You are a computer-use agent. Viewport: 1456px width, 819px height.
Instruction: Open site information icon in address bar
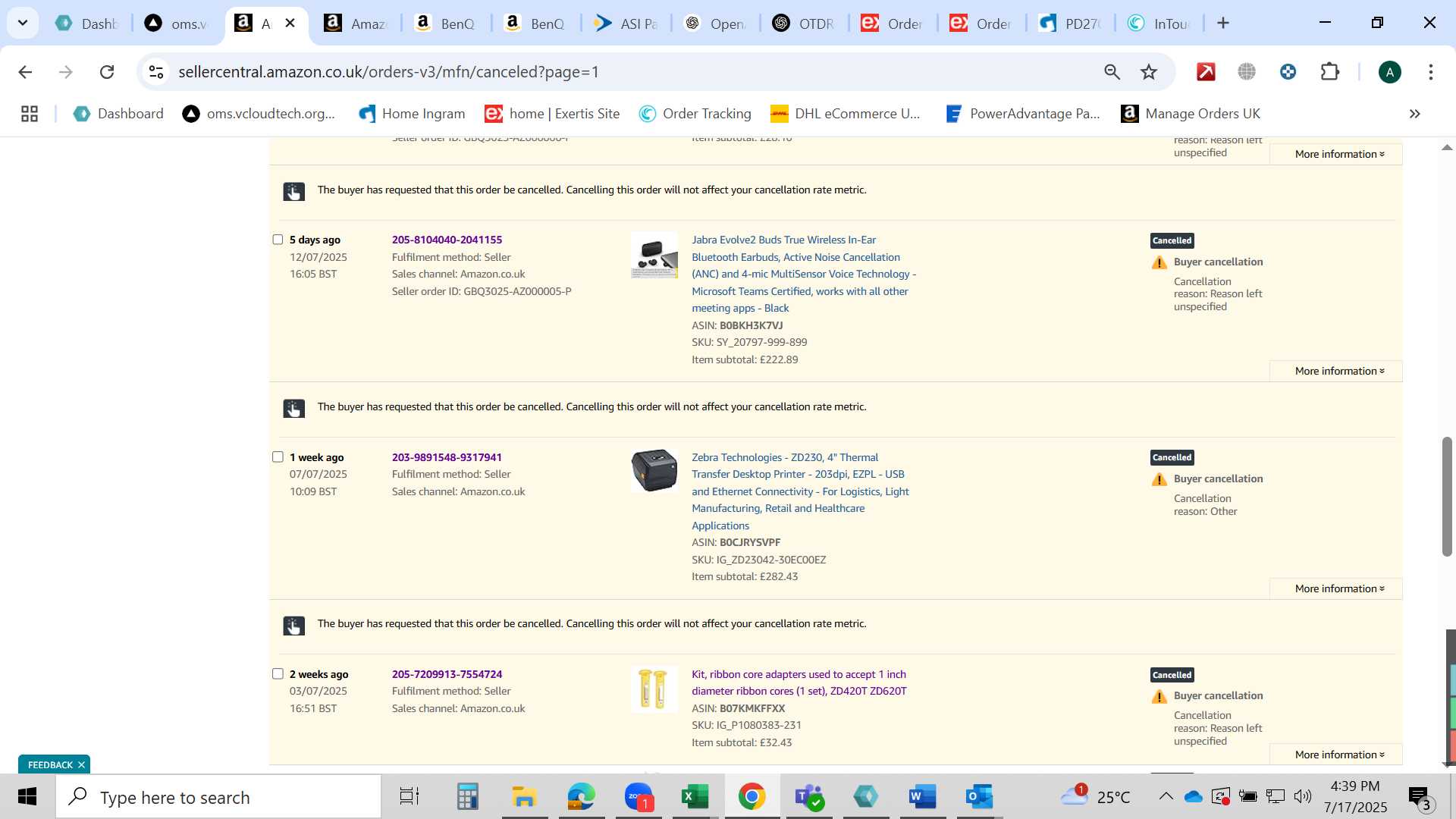(x=156, y=72)
